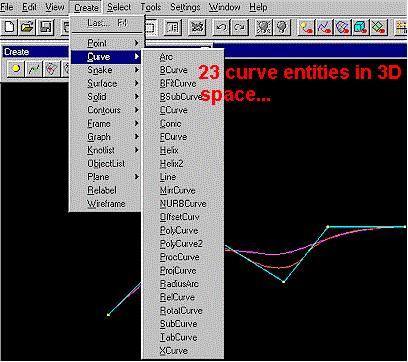The width and height of the screenshot is (408, 362).
Task: Click the cyan solid cube icon
Action: pos(360,27)
